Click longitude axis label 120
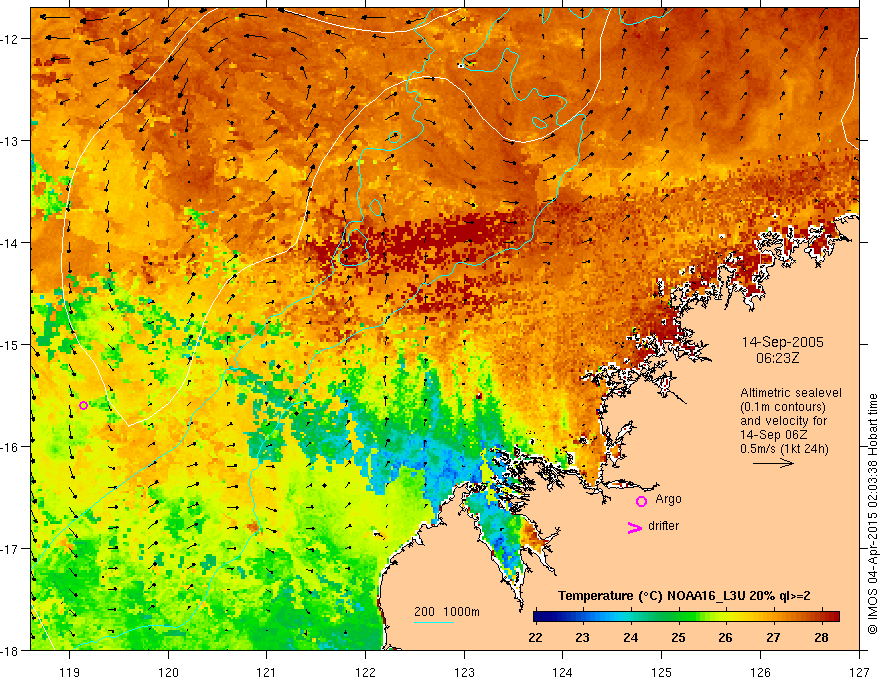This screenshot has height=680, width=880. (x=168, y=672)
